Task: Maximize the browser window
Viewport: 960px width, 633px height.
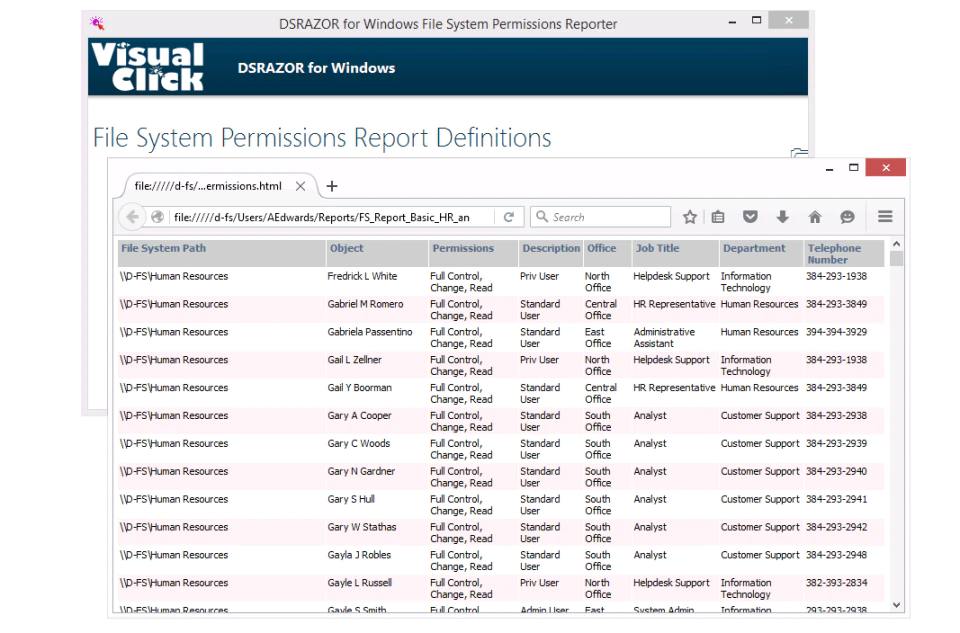Action: click(x=853, y=168)
